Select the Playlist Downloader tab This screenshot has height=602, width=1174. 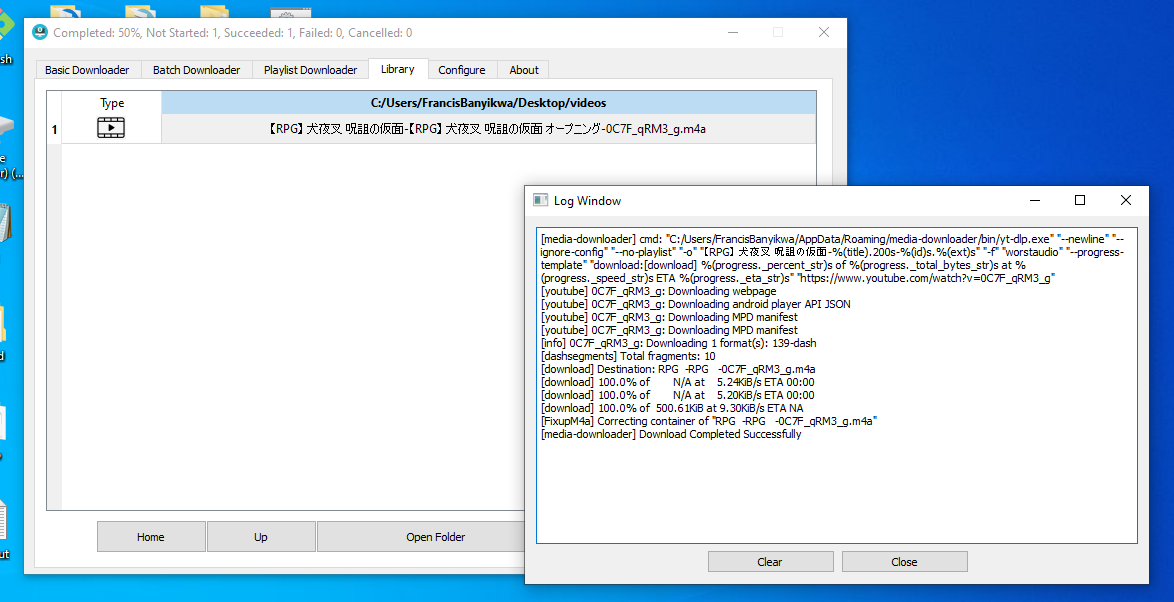310,70
